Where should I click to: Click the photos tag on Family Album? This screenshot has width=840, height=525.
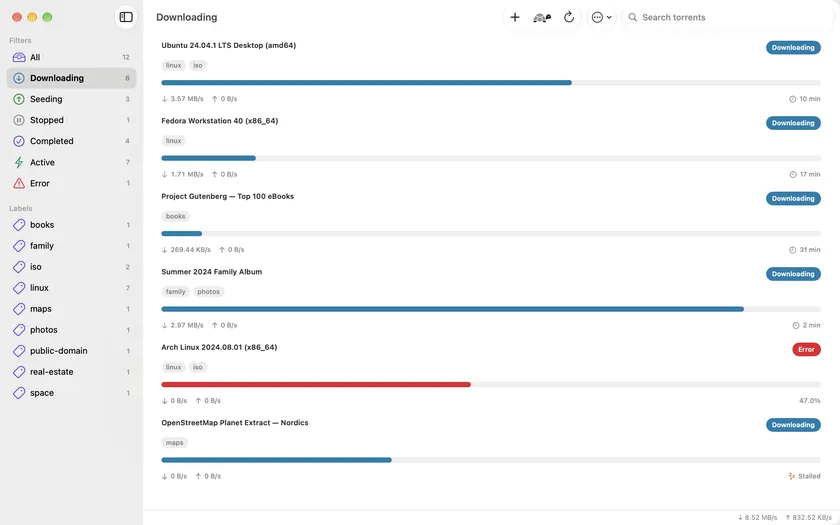[x=208, y=292]
